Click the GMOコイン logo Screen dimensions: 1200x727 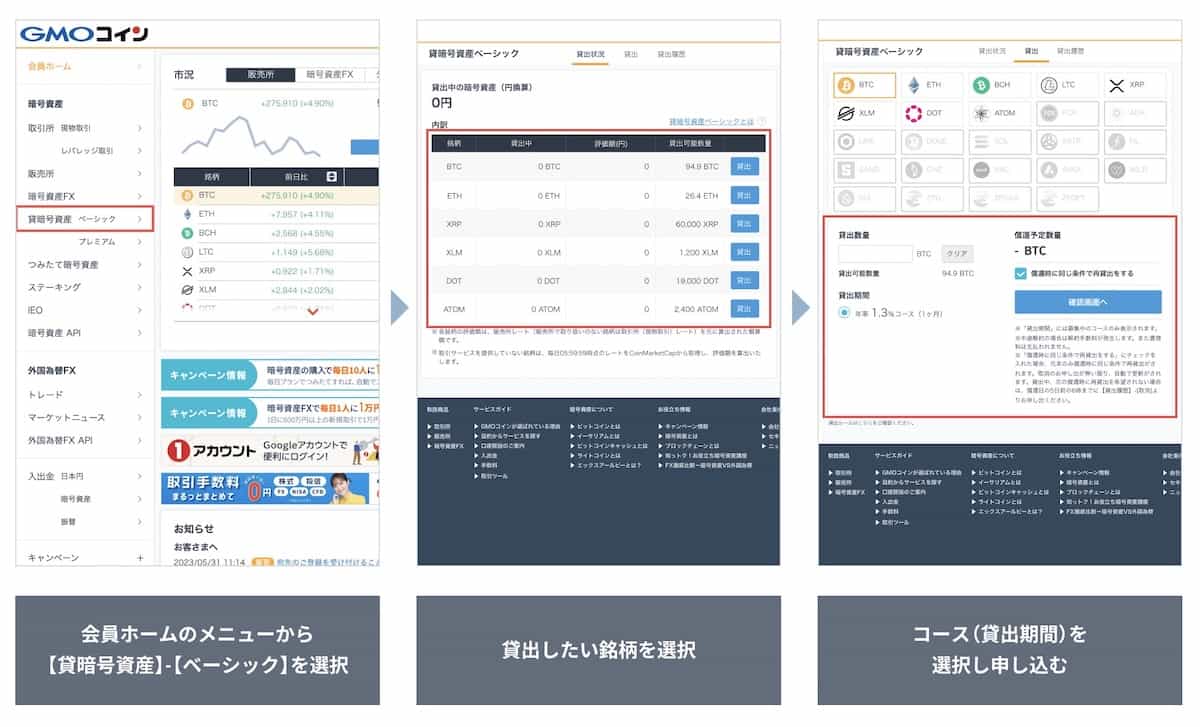tap(84, 33)
